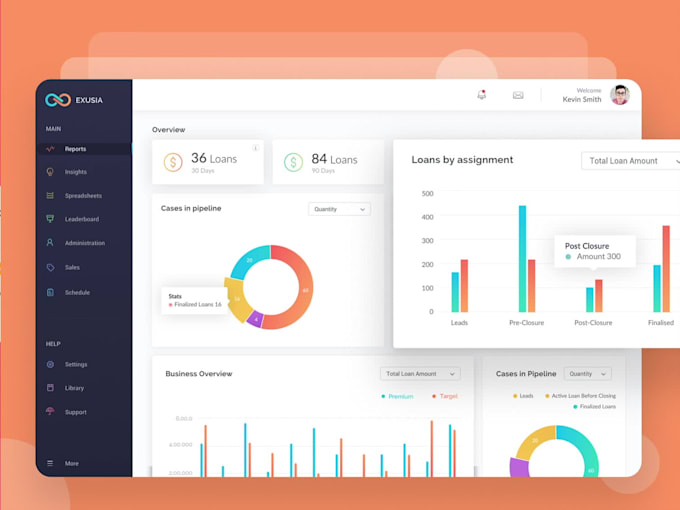The height and width of the screenshot is (510, 680).
Task: Toggle the Target legend series
Action: [x=445, y=396]
